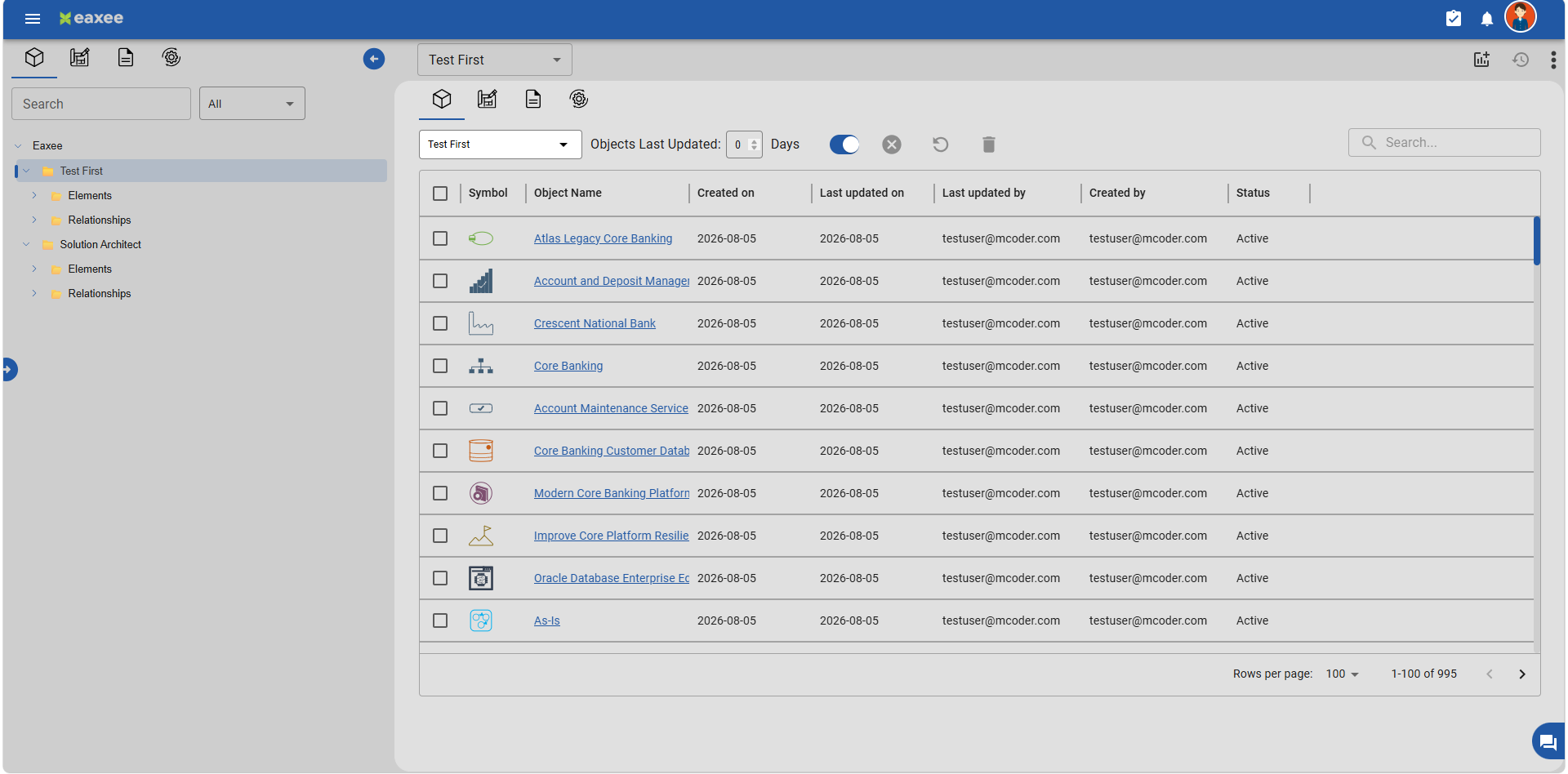This screenshot has height=774, width=1568.
Task: Collapse the Eaxee root tree node
Action: (x=18, y=146)
